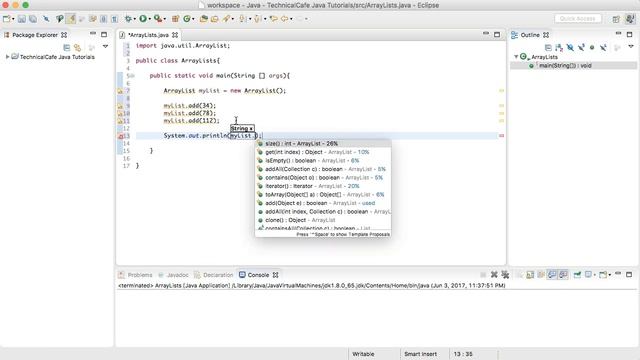Click the warning marker on line 7
Viewport: 640px width, 360px height.
coord(120,91)
